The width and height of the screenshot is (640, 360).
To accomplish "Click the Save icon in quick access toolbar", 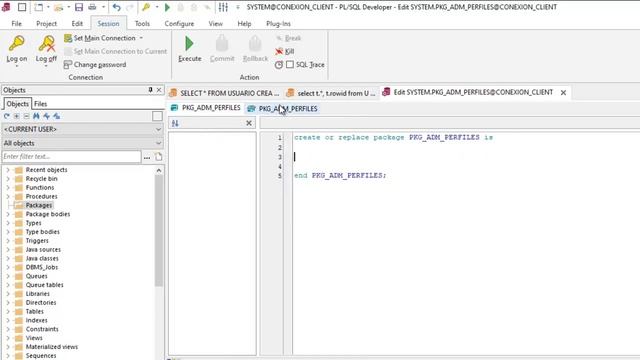I will click(79, 7).
